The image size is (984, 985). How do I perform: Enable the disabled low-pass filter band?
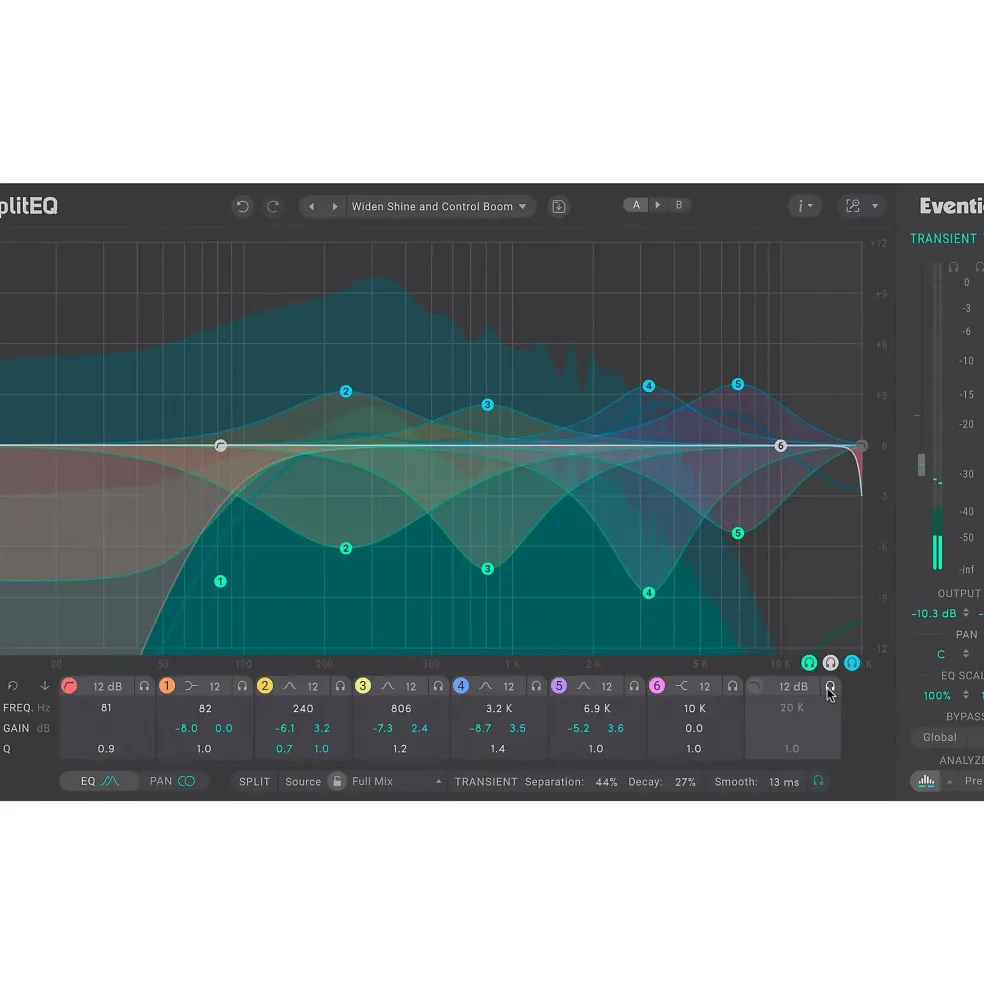pyautogui.click(x=755, y=686)
